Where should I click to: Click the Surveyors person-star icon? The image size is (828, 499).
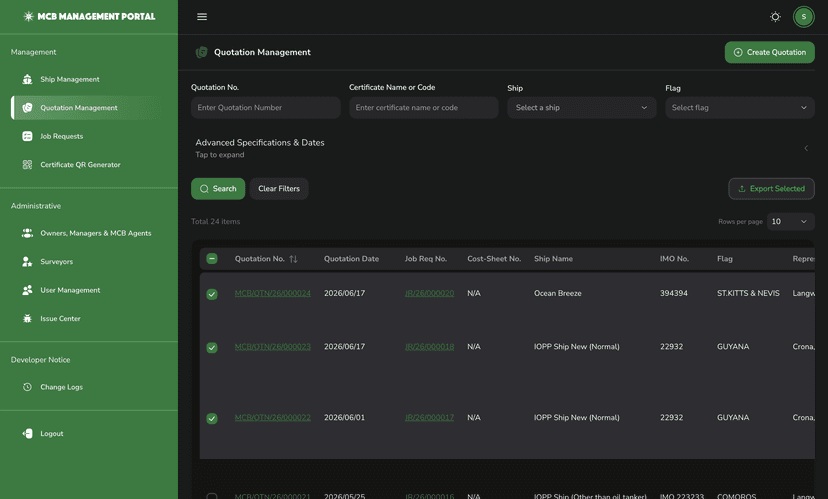27,261
